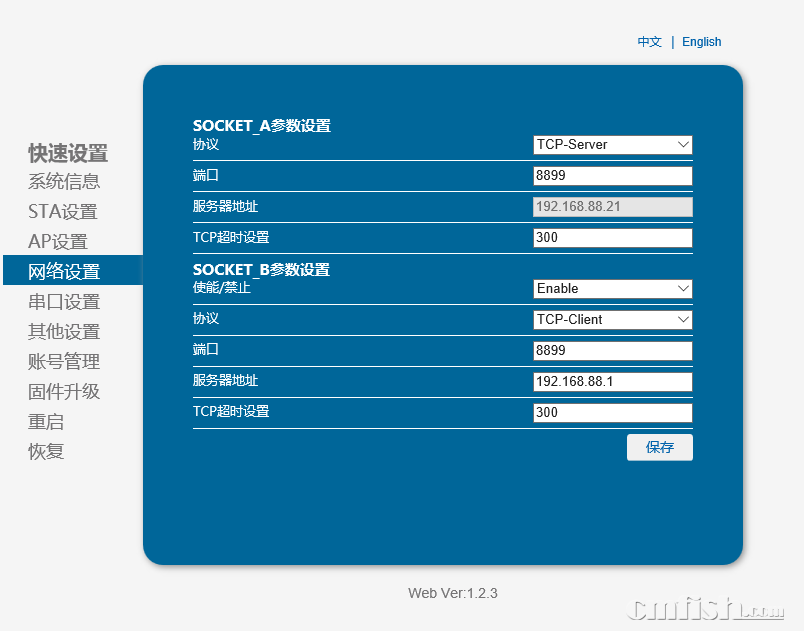
Task: Click the SOCKET_A TCP timeout field
Action: click(612, 238)
